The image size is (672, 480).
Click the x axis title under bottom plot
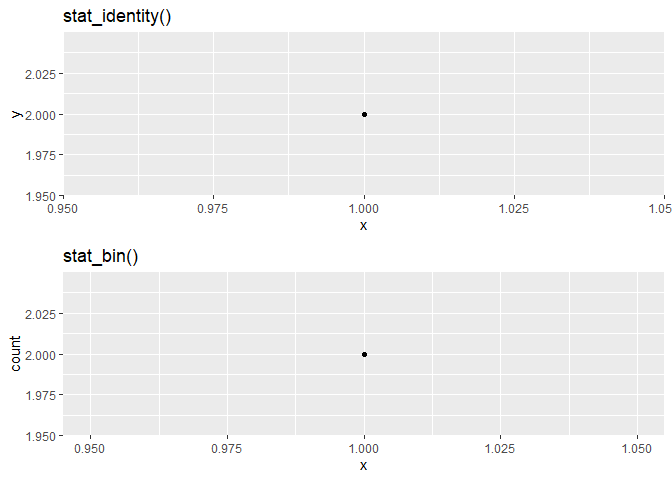tap(363, 466)
